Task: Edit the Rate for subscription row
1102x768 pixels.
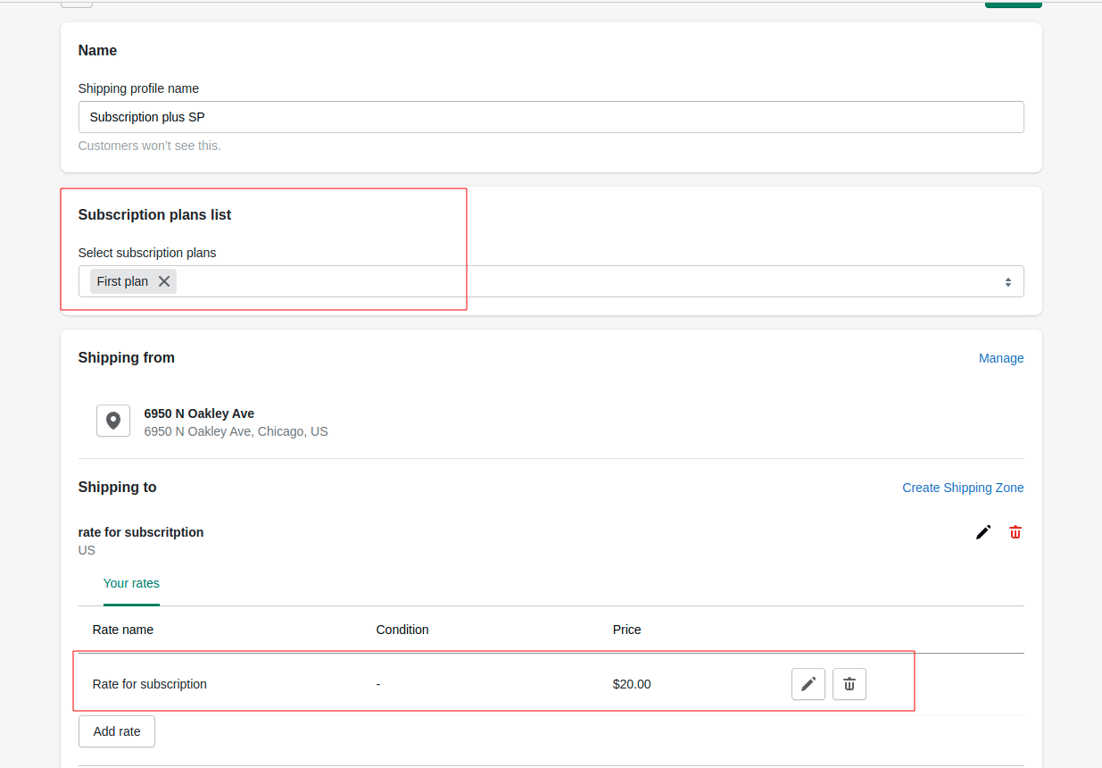Action: tap(808, 684)
